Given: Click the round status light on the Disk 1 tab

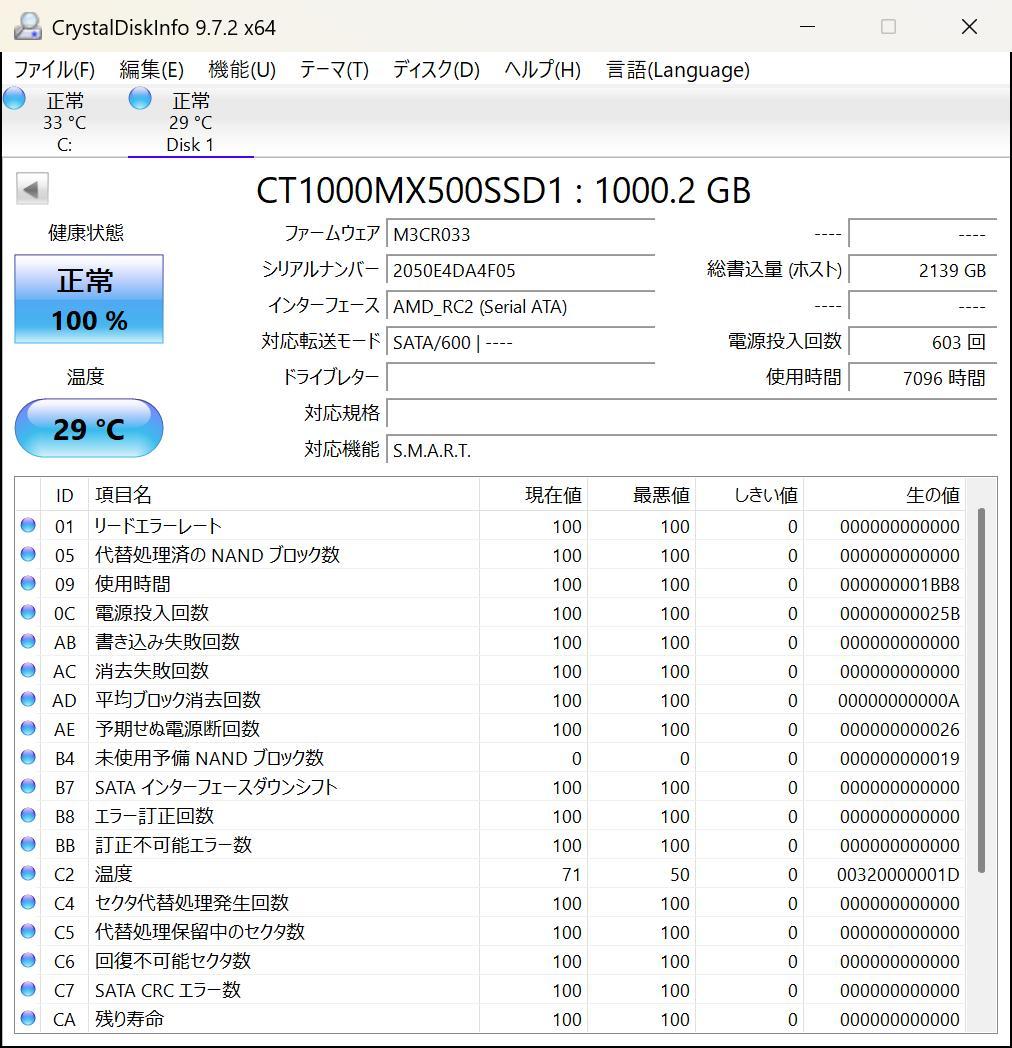Looking at the screenshot, I should tap(139, 98).
